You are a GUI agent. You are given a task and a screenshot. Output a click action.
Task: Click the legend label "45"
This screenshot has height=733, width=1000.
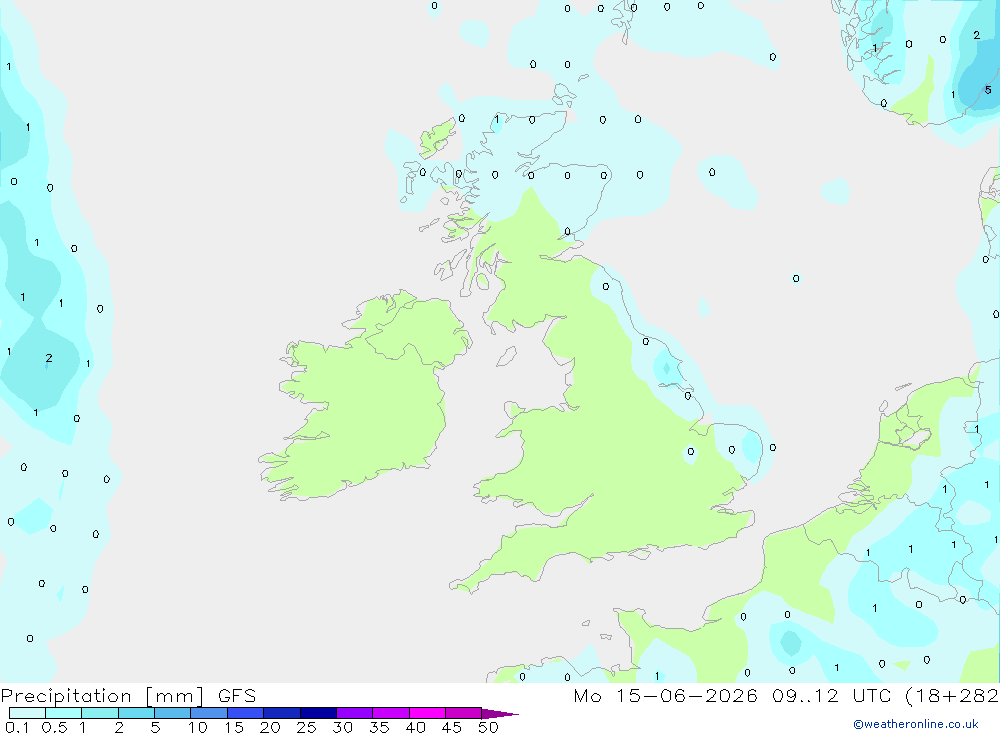452,727
